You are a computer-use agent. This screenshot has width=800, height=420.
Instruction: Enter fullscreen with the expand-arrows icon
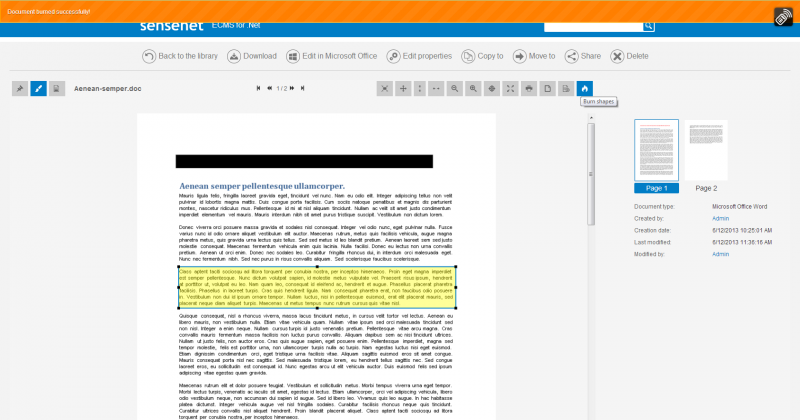510,89
